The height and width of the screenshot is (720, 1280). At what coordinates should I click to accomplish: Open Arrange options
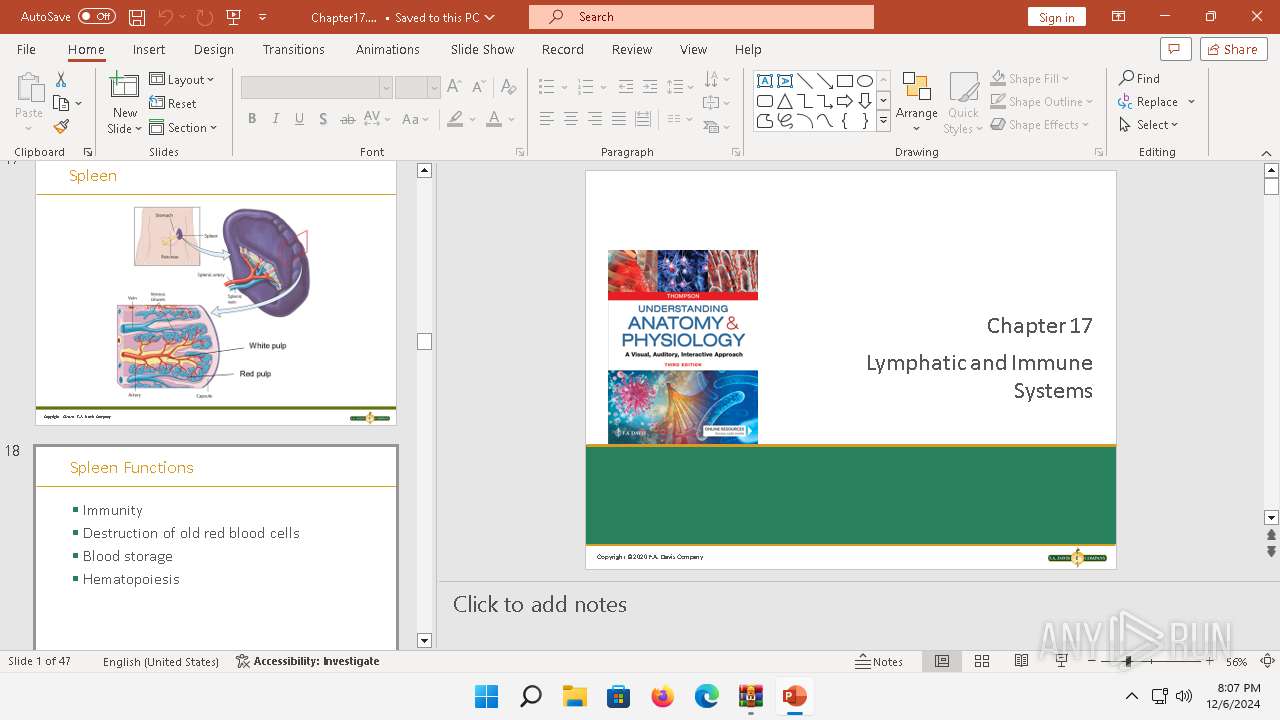[916, 103]
